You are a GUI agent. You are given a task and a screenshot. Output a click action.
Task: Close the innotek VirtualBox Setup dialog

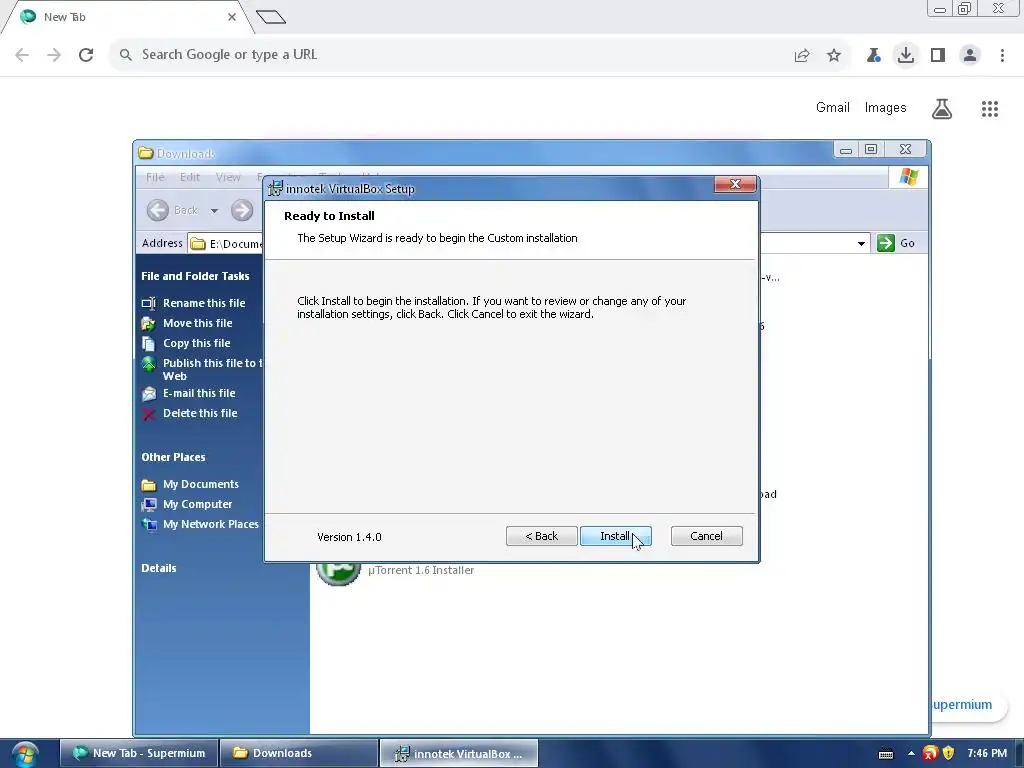[735, 185]
